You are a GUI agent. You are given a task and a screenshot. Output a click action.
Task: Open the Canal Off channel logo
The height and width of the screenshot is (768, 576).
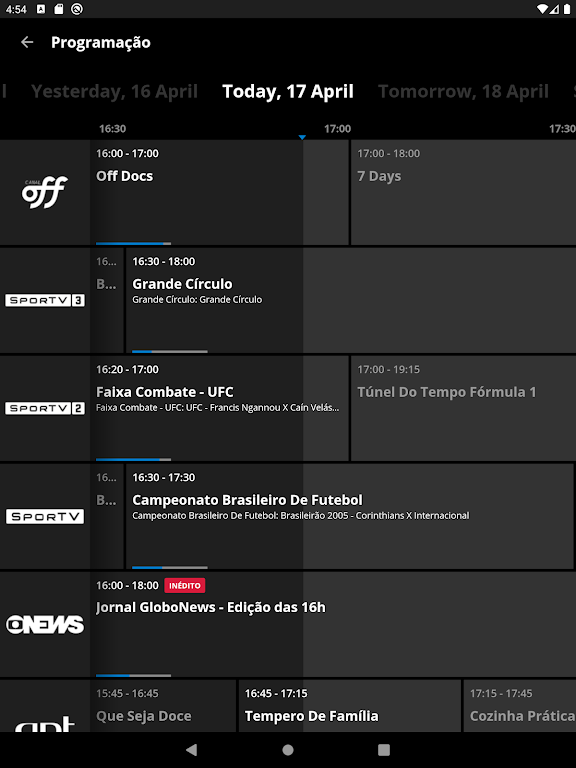click(45, 193)
